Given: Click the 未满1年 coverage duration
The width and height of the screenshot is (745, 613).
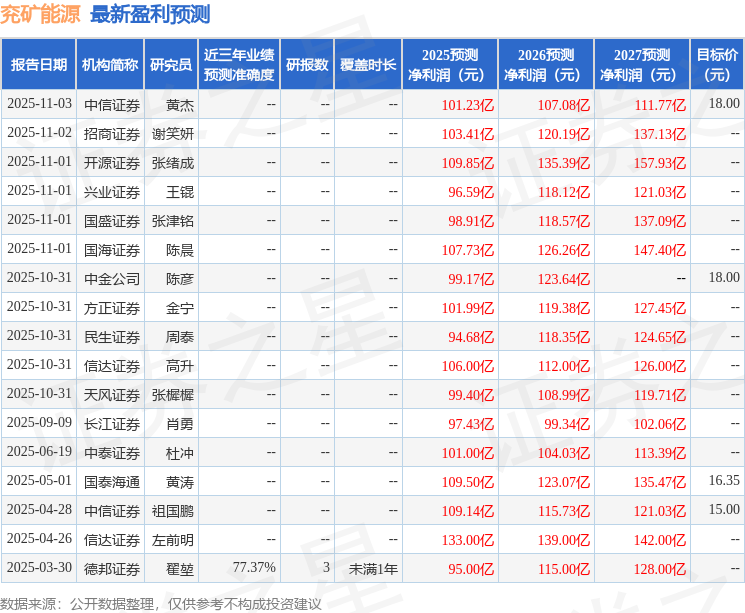Looking at the screenshot, I should point(373,569).
